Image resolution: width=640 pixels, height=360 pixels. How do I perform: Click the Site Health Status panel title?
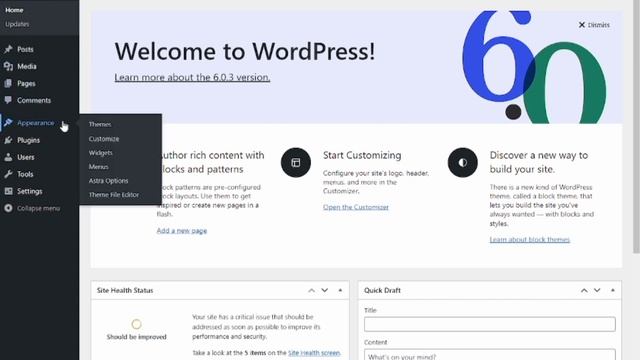click(125, 290)
